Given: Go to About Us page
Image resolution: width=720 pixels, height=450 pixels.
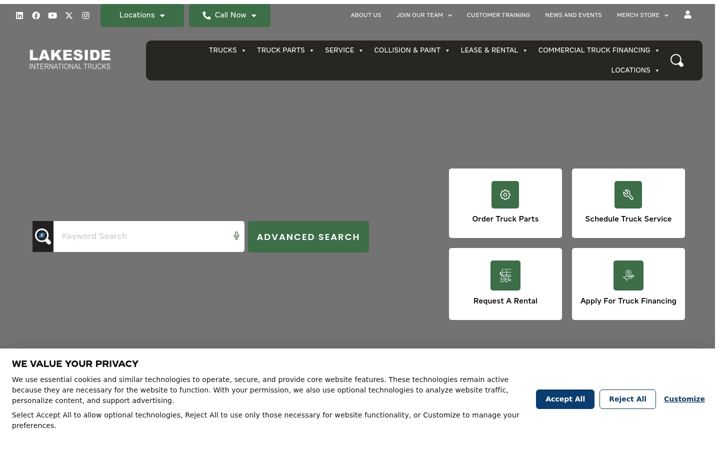Looking at the screenshot, I should (x=366, y=15).
